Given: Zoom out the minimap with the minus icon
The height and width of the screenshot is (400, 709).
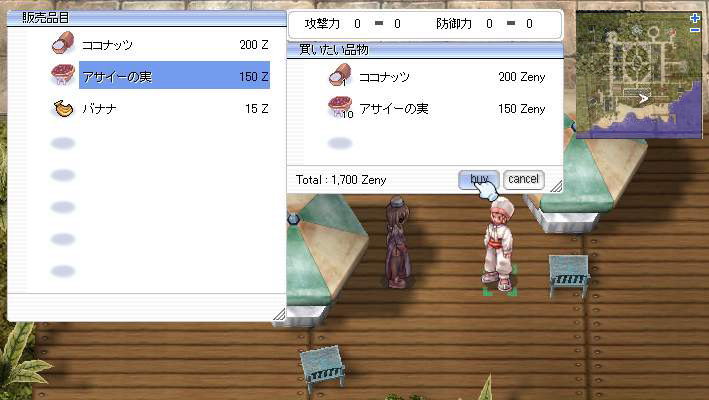Looking at the screenshot, I should tap(695, 30).
